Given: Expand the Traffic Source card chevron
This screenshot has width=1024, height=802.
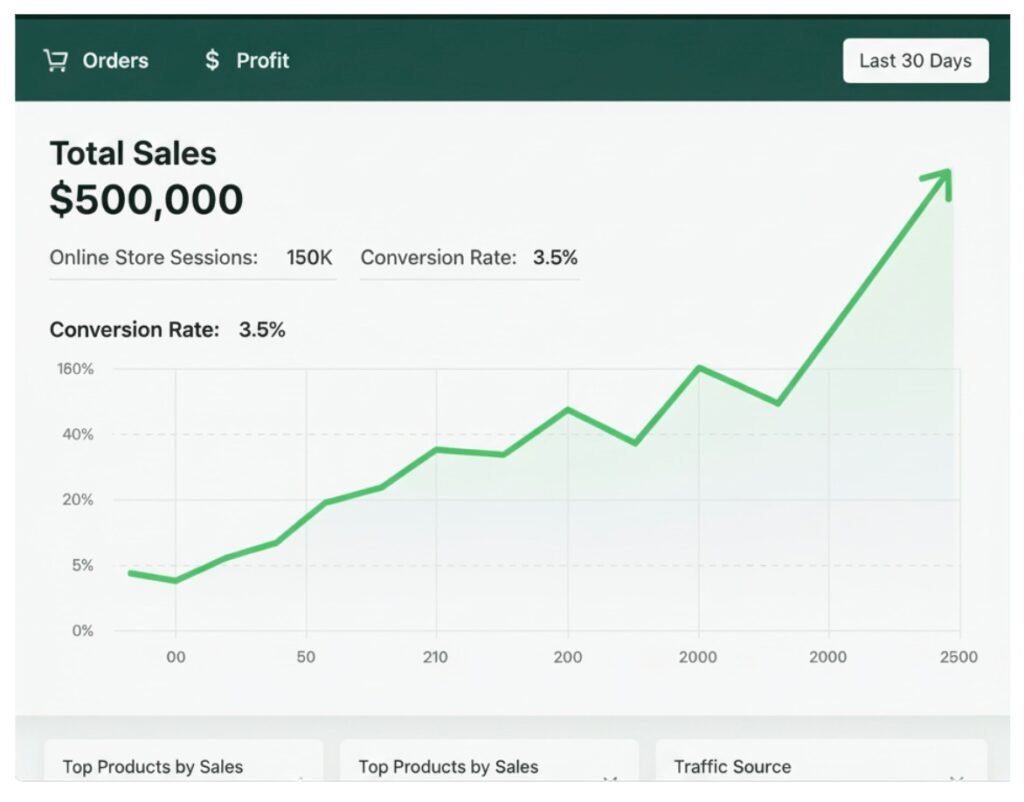Looking at the screenshot, I should 957,778.
